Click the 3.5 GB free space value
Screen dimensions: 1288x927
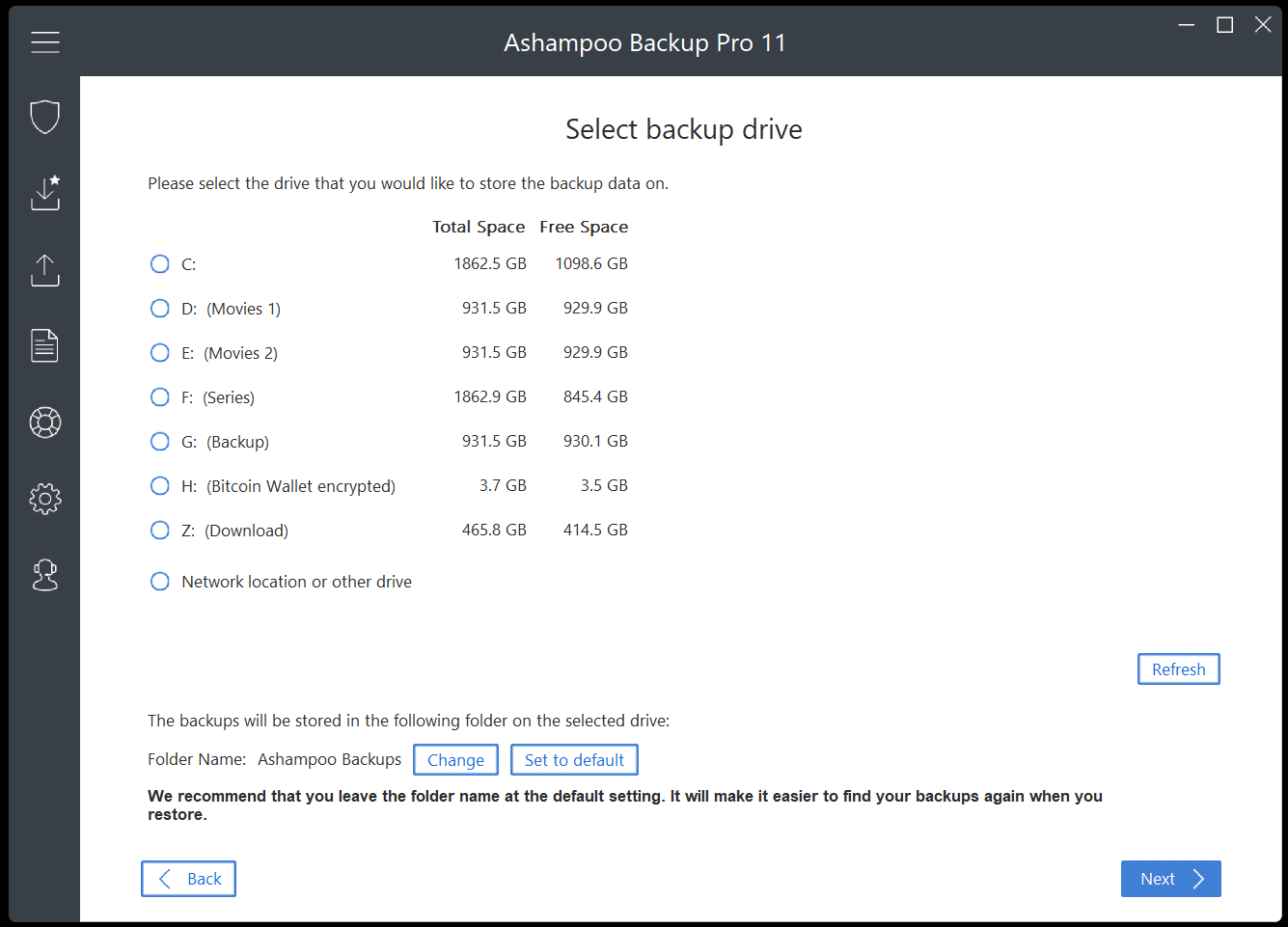click(x=604, y=485)
